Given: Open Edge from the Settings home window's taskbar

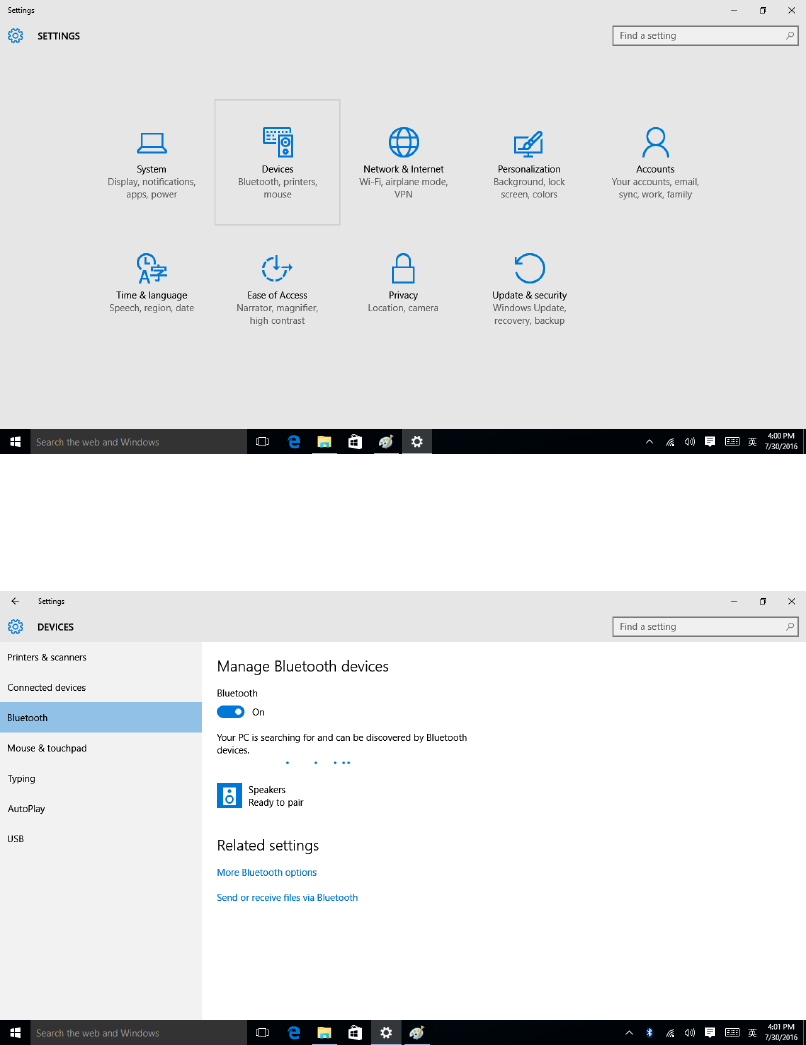Looking at the screenshot, I should (x=293, y=442).
